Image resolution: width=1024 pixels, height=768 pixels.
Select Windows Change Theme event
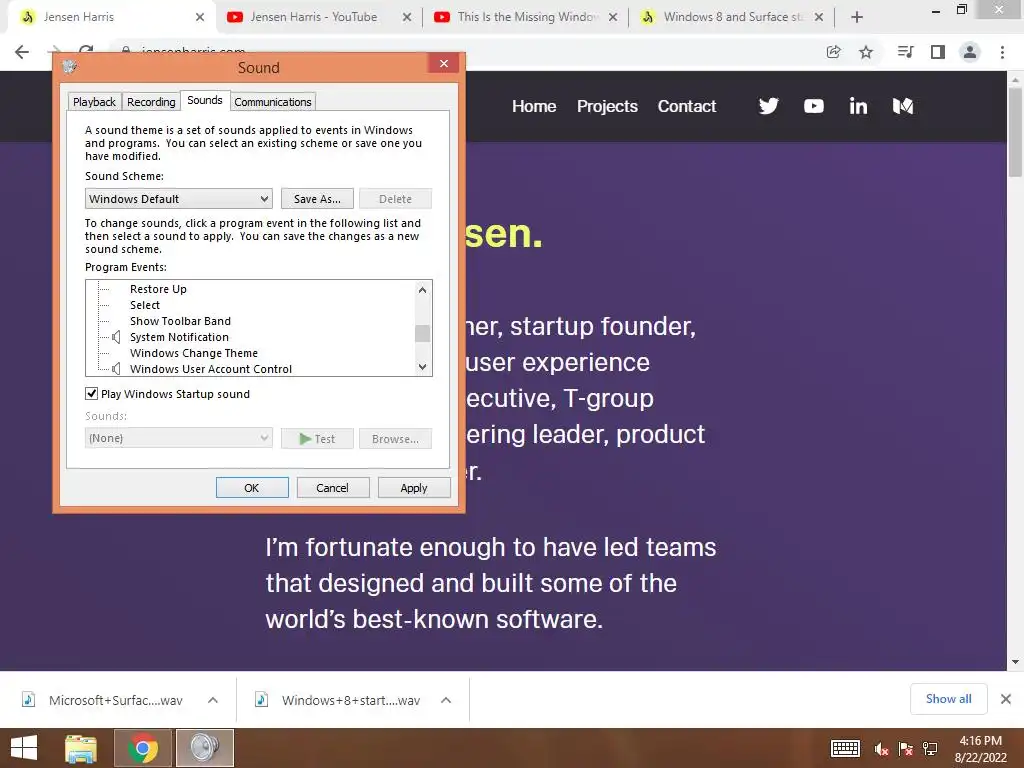pyautogui.click(x=194, y=353)
